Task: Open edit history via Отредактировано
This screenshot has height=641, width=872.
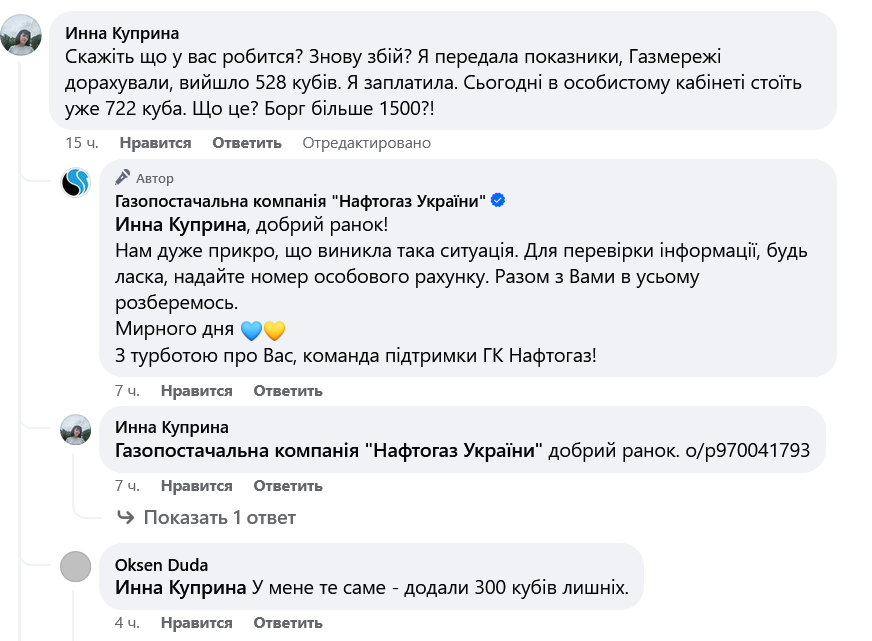Action: pyautogui.click(x=366, y=143)
